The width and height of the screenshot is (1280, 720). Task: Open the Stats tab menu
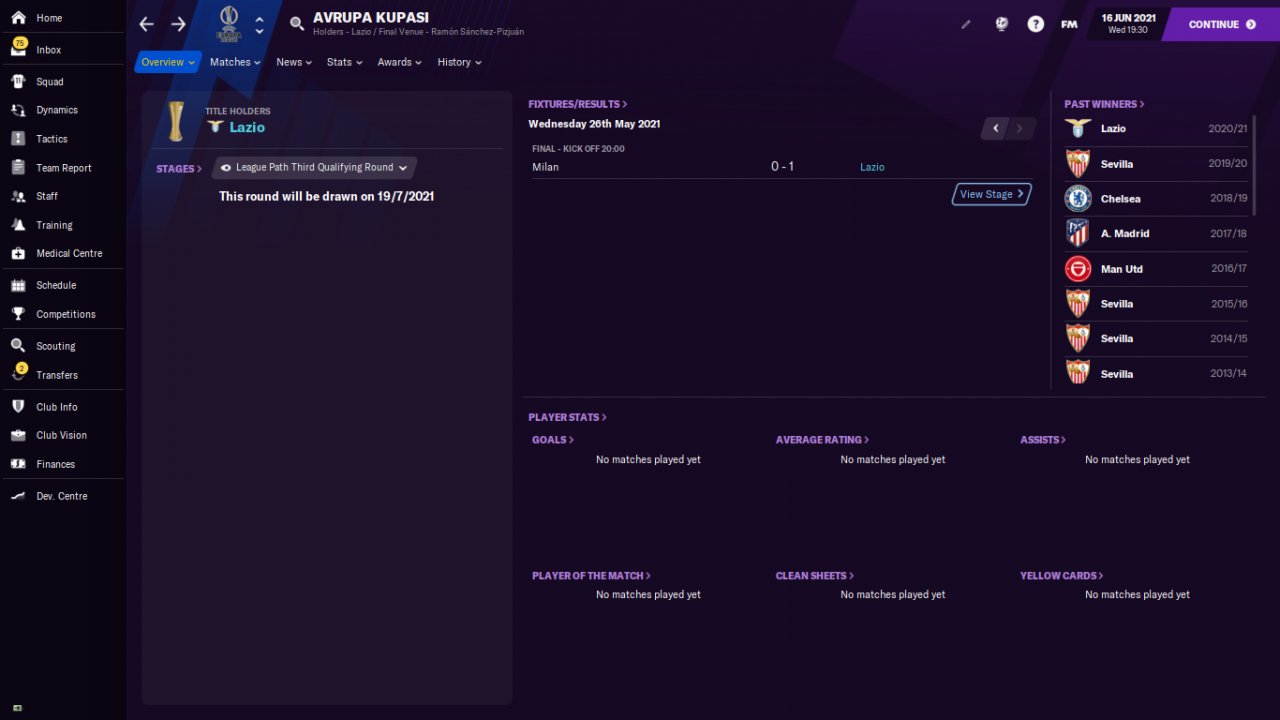tap(345, 62)
